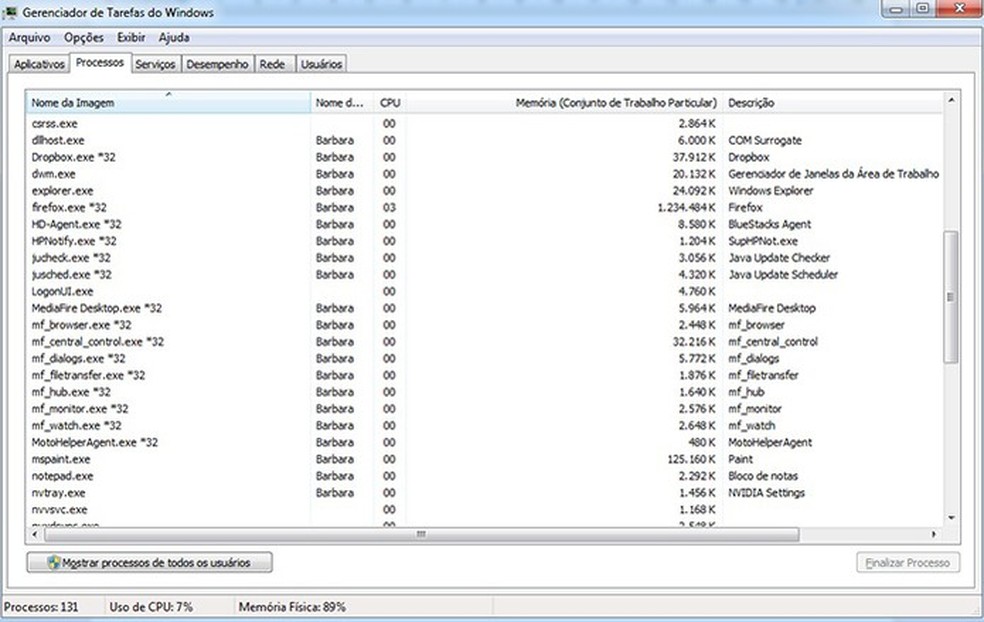Switch to the Aplicativos tab
The width and height of the screenshot is (984, 622).
[39, 64]
